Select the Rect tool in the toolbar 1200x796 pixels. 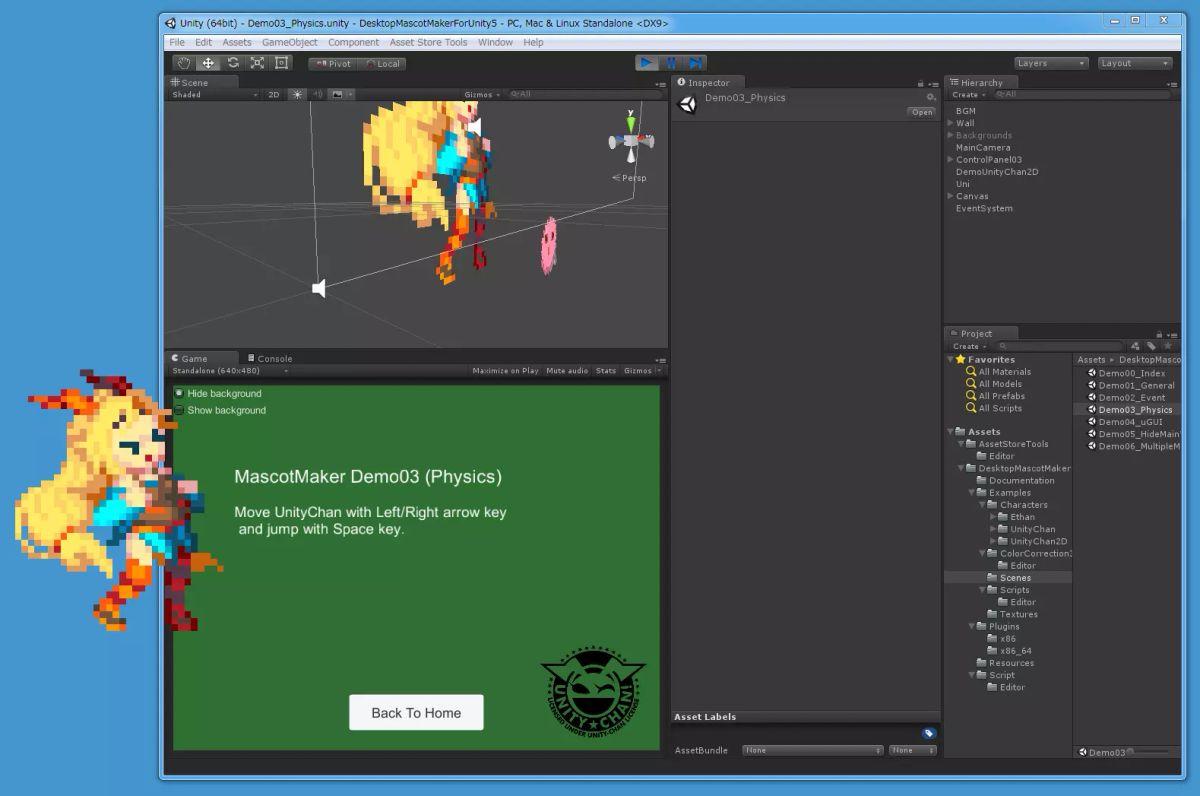click(x=282, y=63)
